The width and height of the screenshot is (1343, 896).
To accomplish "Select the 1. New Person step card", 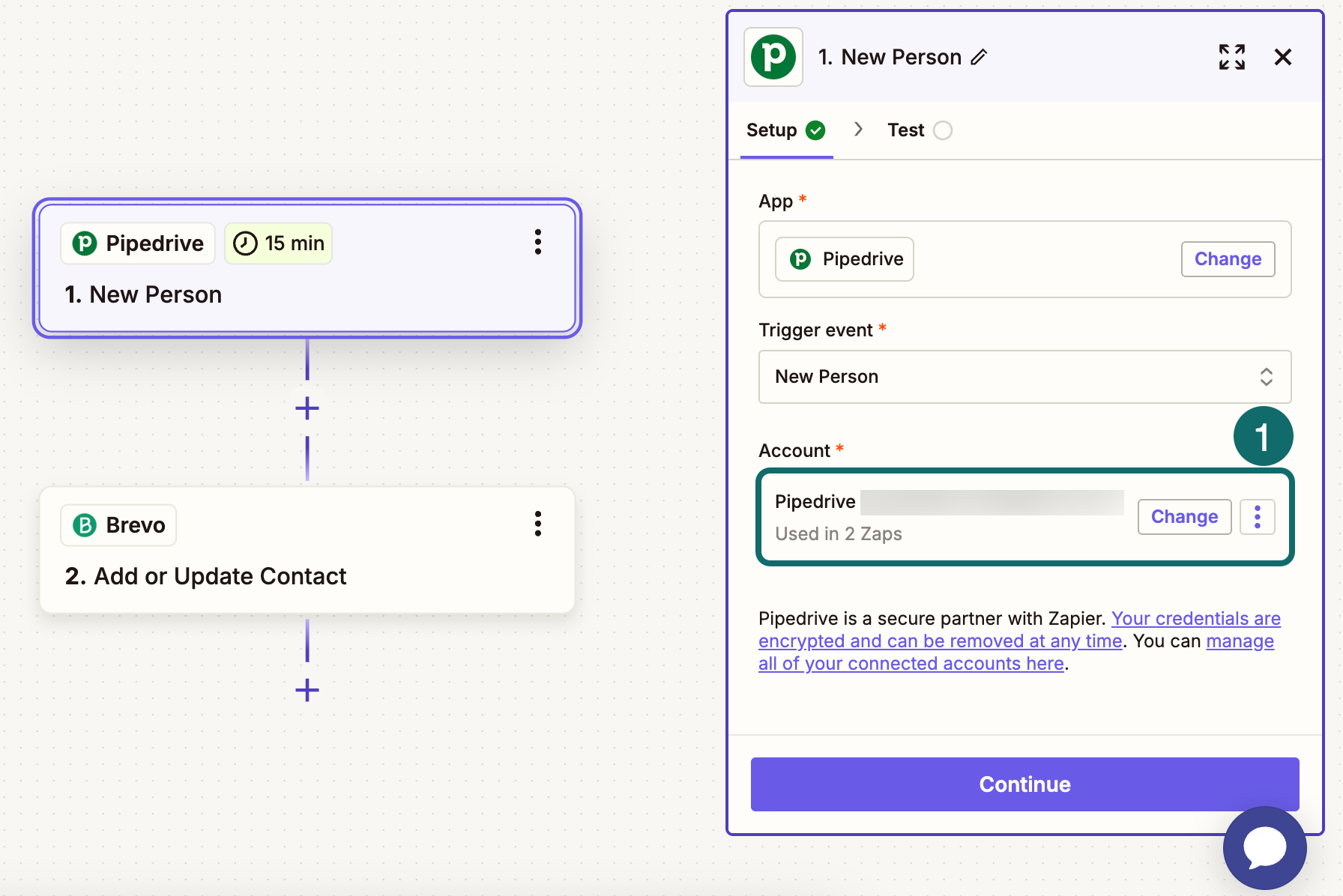I will [307, 268].
